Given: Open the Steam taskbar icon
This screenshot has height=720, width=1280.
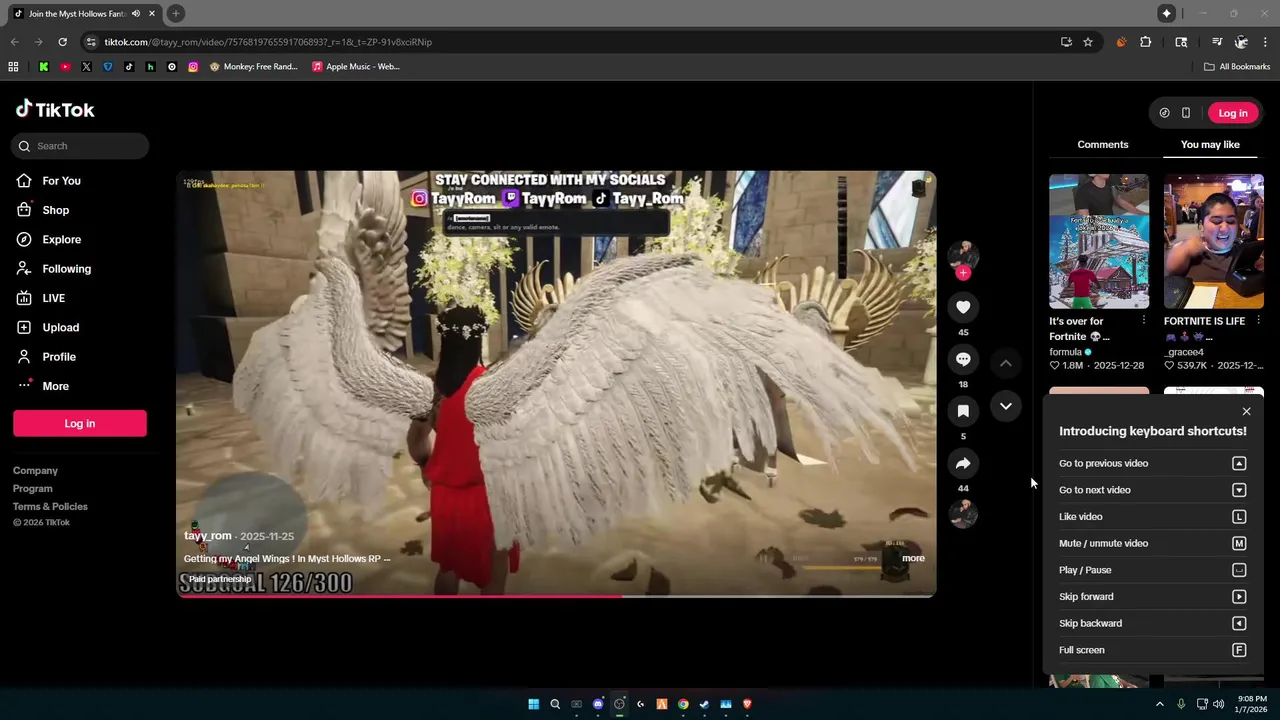Looking at the screenshot, I should (x=704, y=704).
